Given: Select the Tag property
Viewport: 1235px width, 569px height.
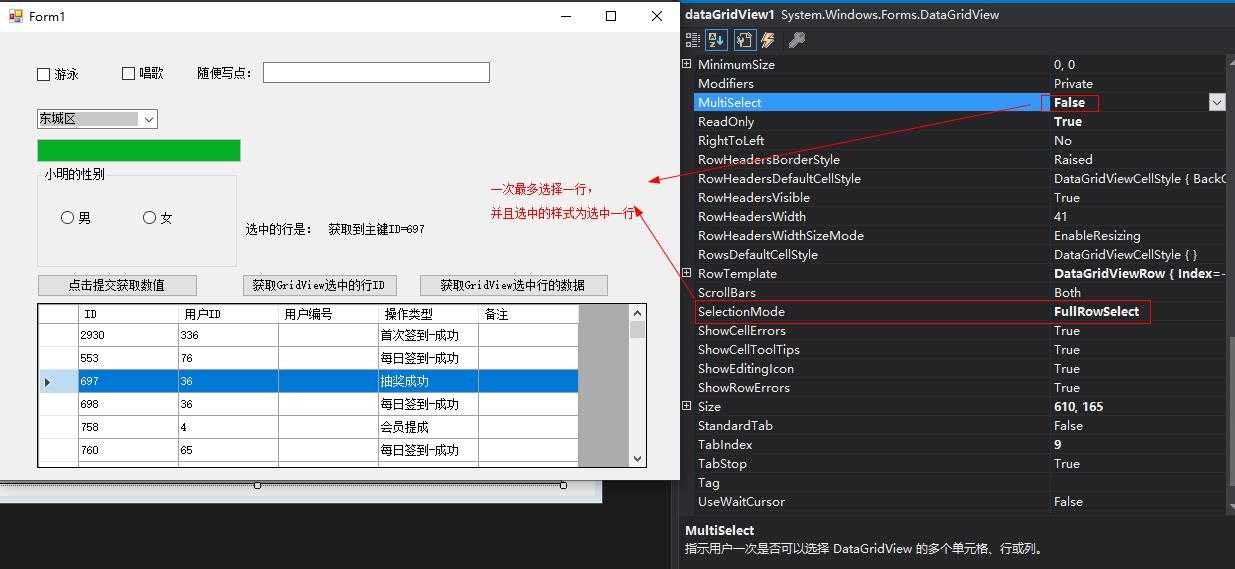Looking at the screenshot, I should pyautogui.click(x=960, y=482).
